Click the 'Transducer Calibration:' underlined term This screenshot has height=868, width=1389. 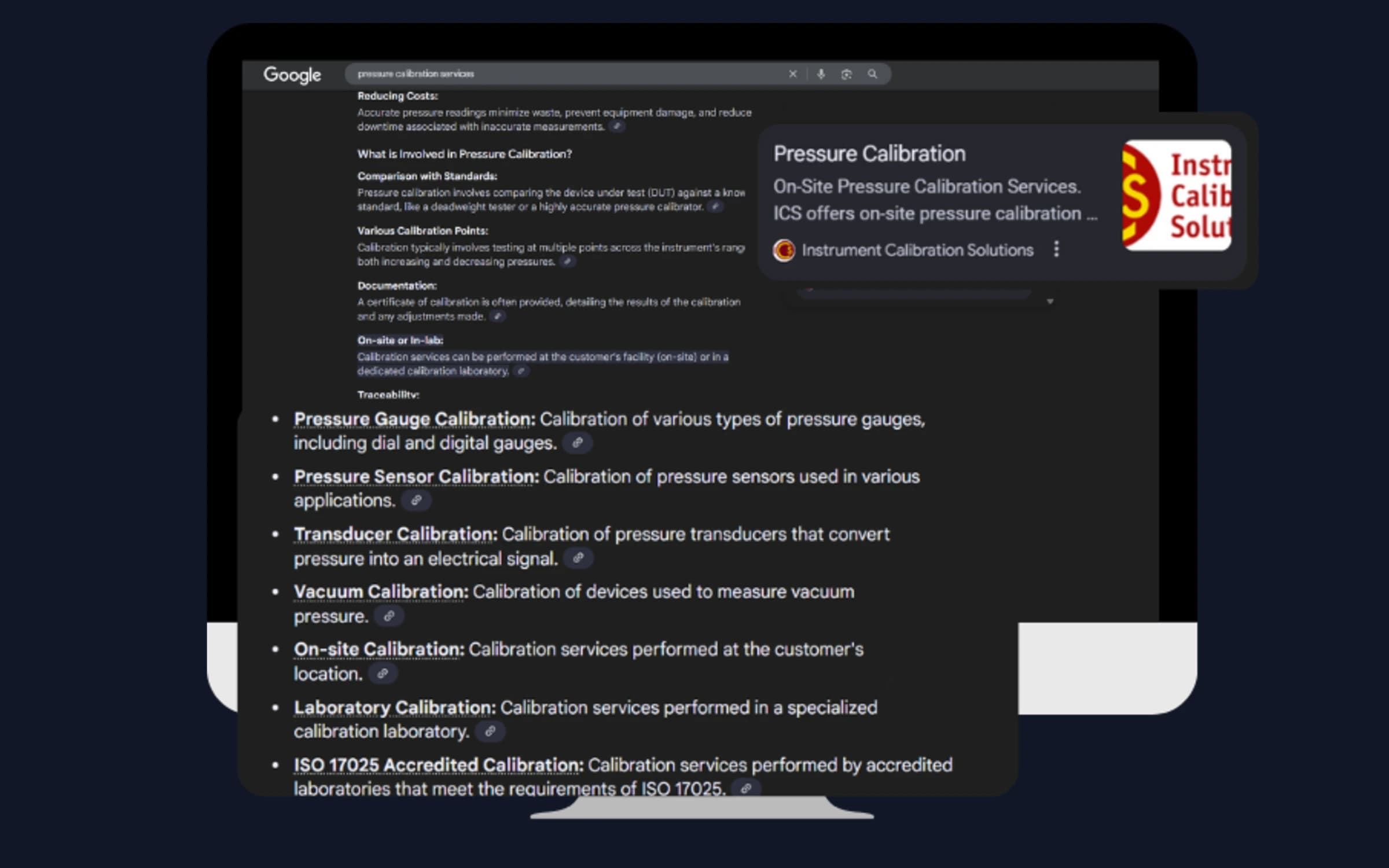[x=395, y=534]
